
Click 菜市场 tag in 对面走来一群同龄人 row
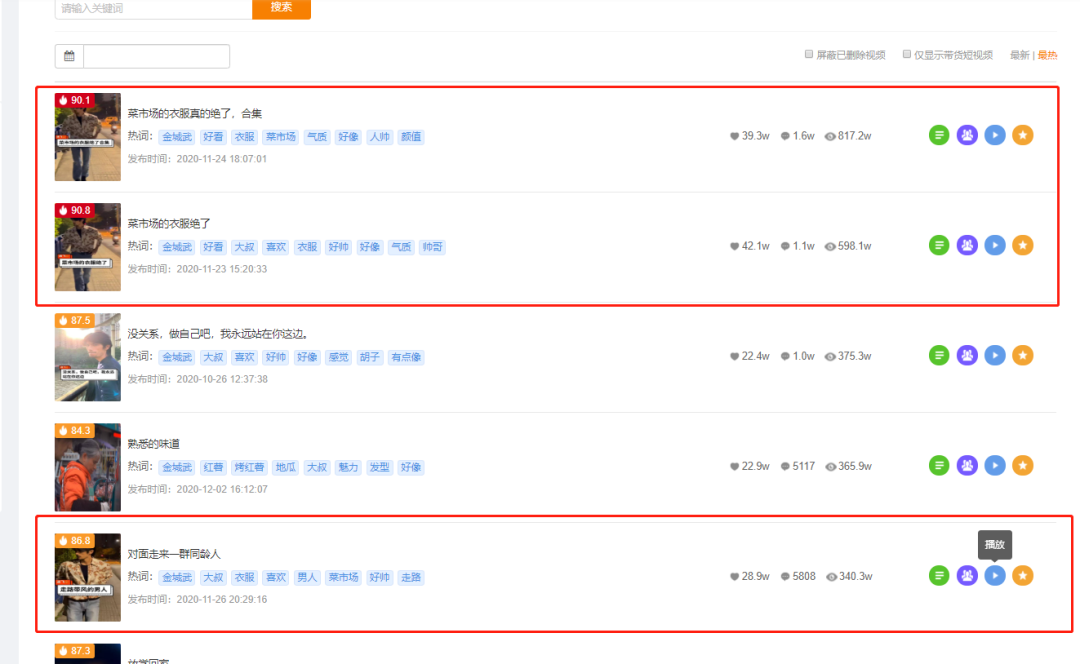[x=343, y=578]
